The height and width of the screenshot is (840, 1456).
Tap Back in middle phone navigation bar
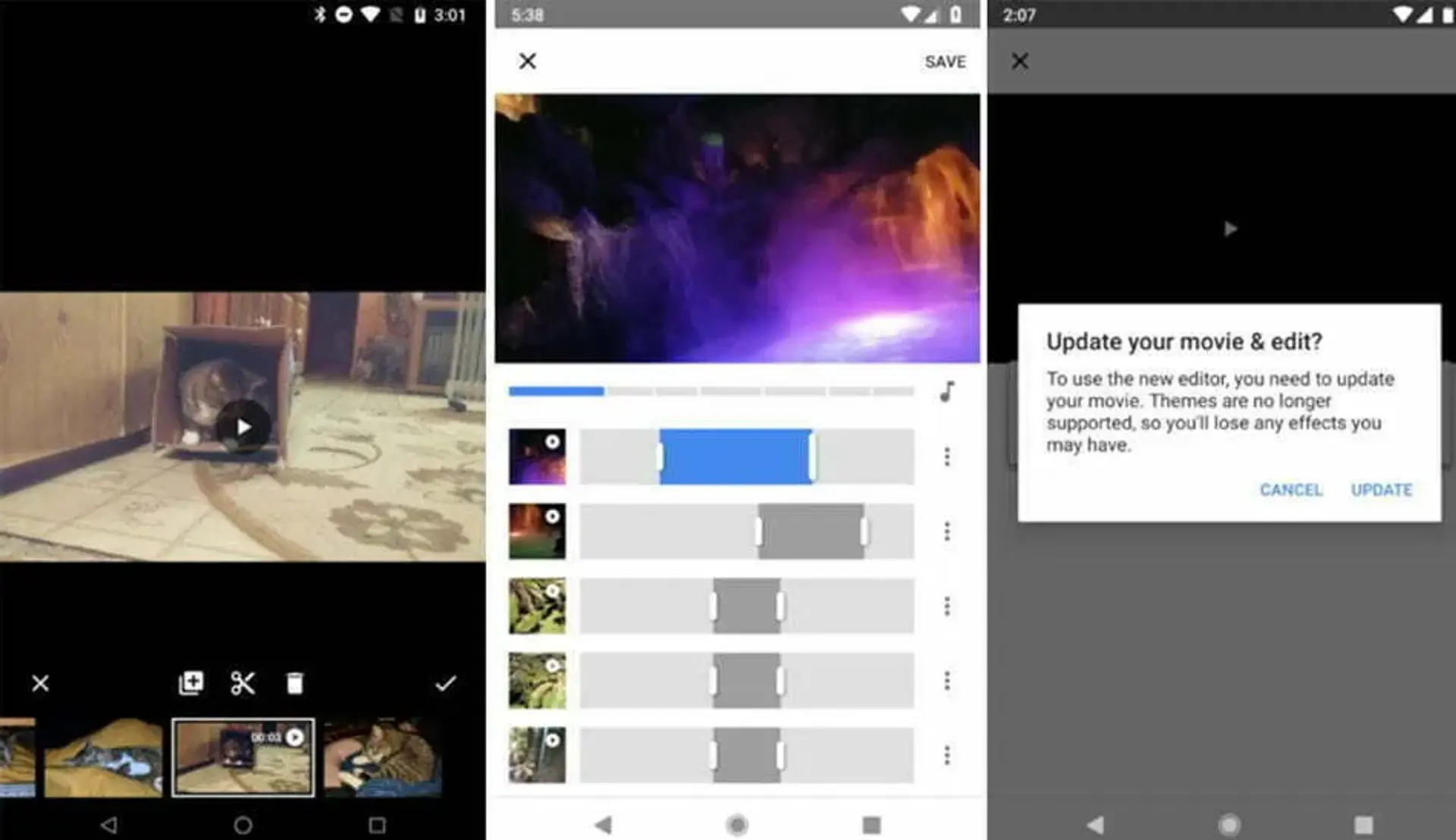(603, 824)
